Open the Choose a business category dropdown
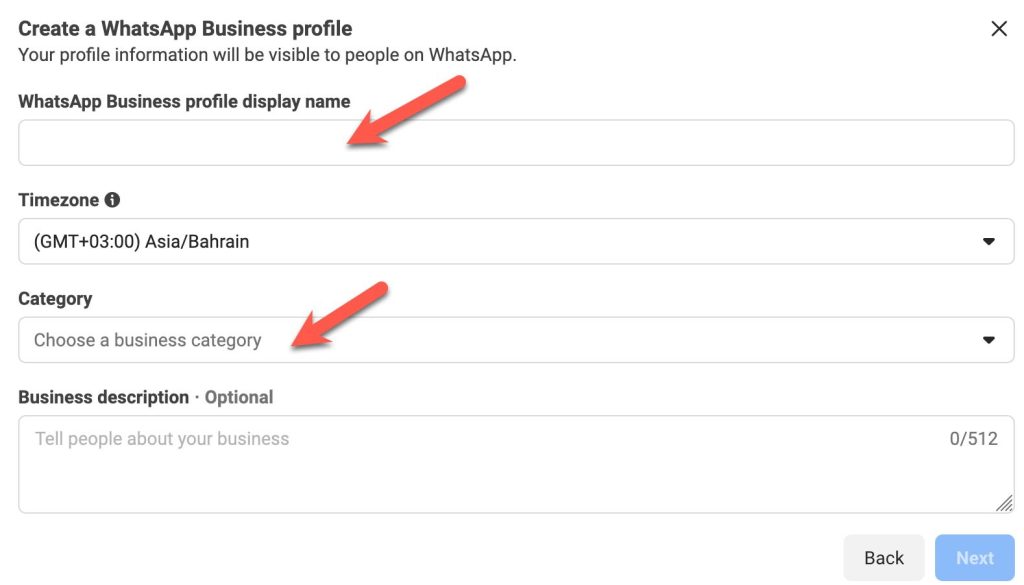 (516, 340)
